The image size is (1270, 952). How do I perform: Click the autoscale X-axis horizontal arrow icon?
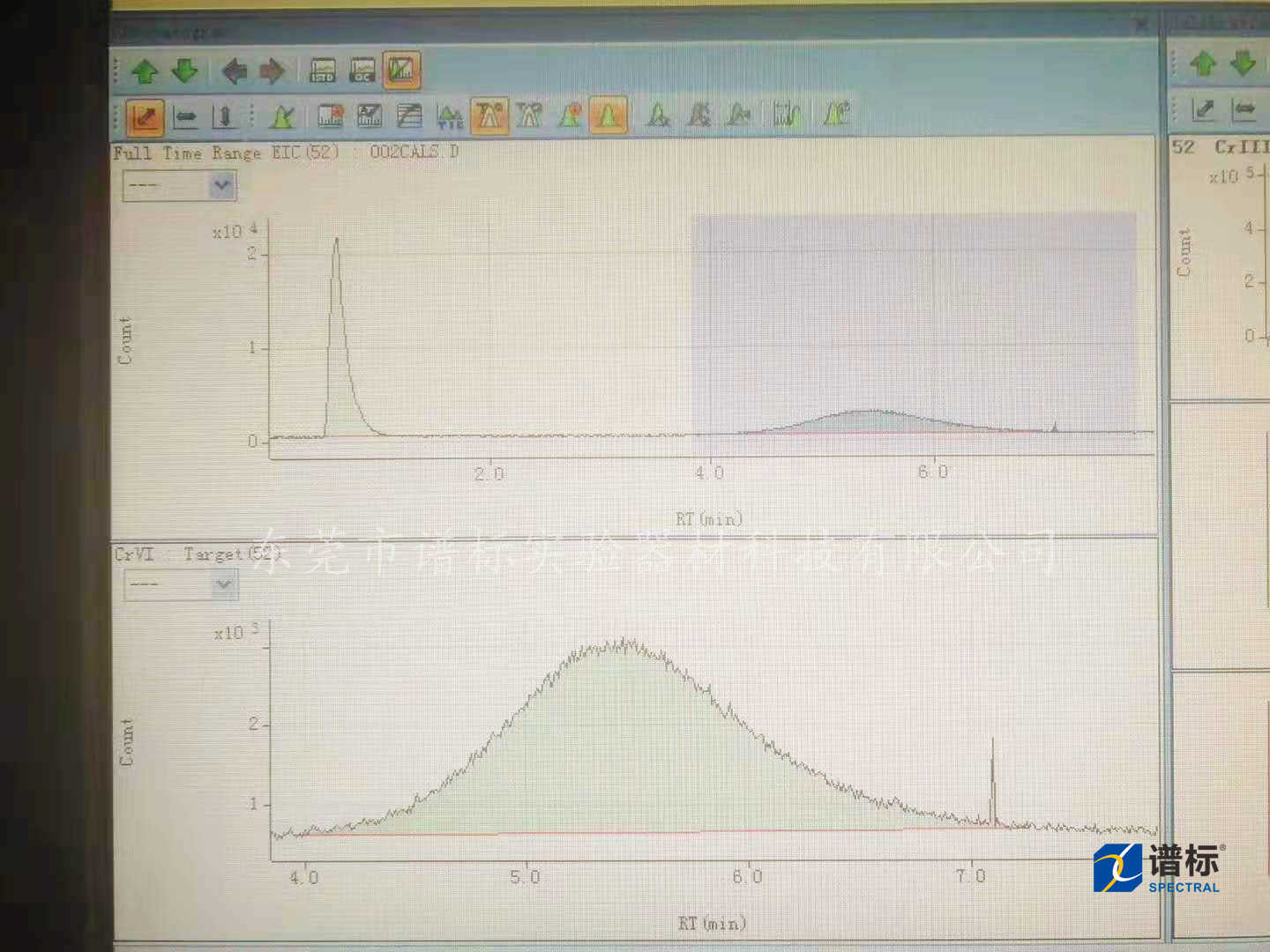185,115
